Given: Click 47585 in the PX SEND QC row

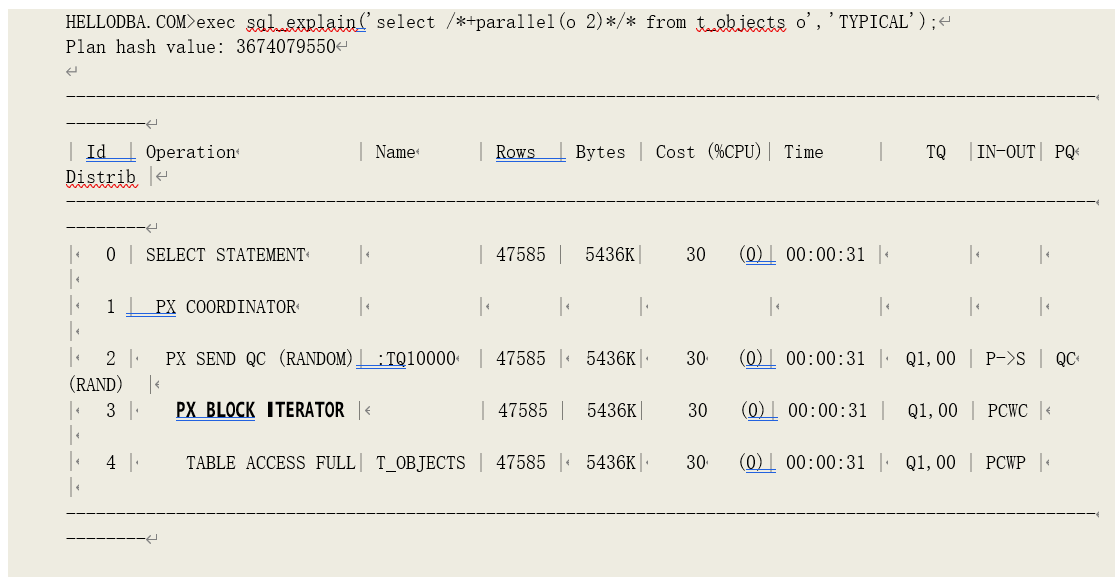Looking at the screenshot, I should click(x=521, y=359).
